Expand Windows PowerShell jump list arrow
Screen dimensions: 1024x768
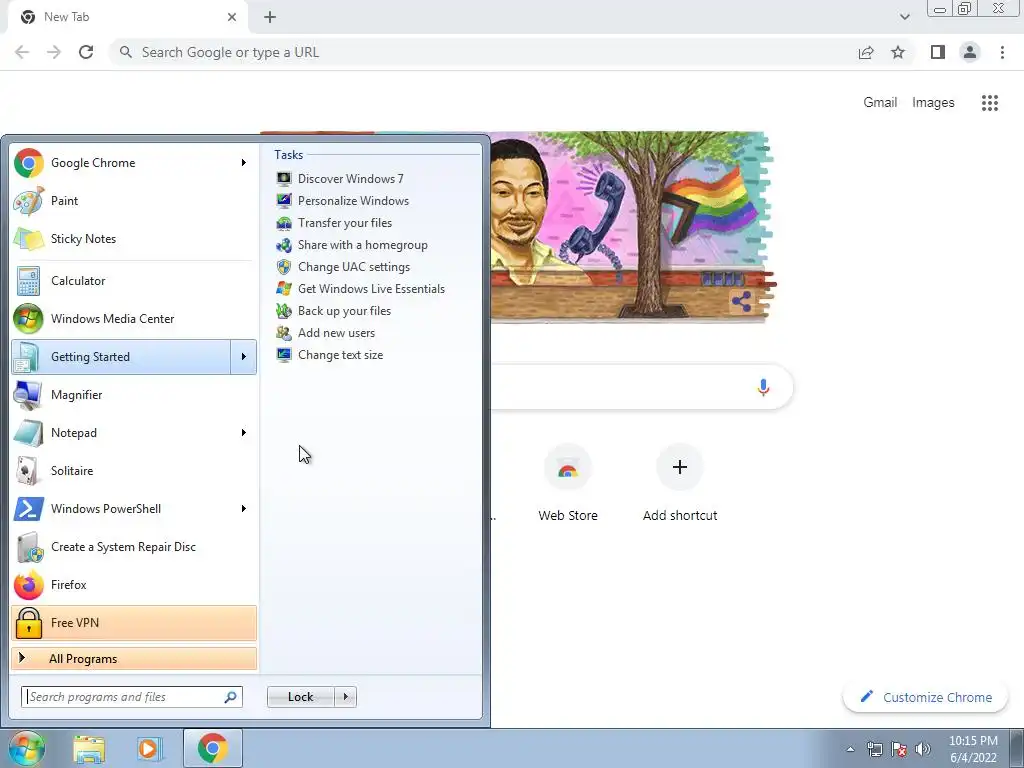click(244, 508)
